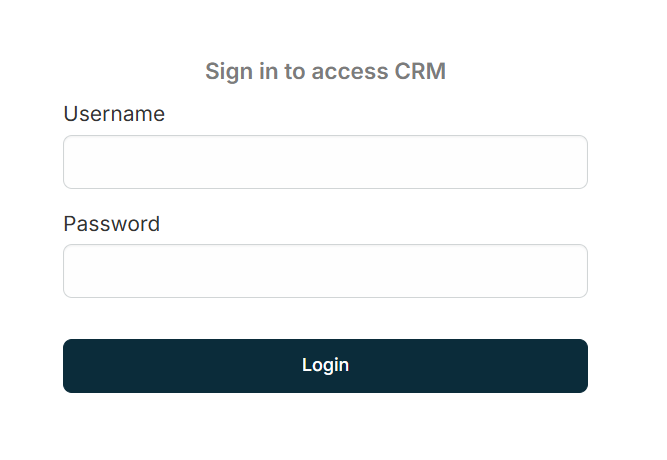Click inside the empty box above the Login button

tap(325, 271)
